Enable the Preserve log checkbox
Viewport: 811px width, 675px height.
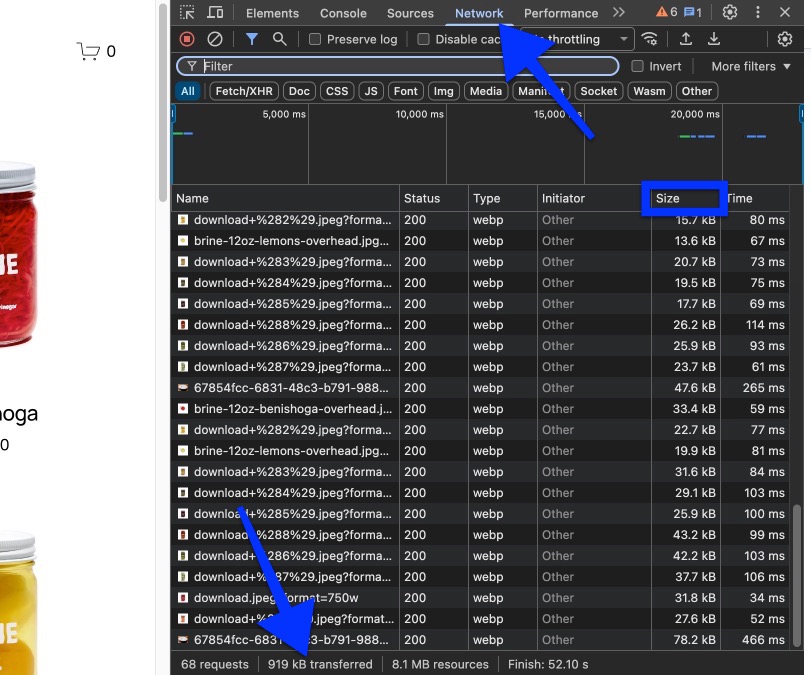pos(315,40)
